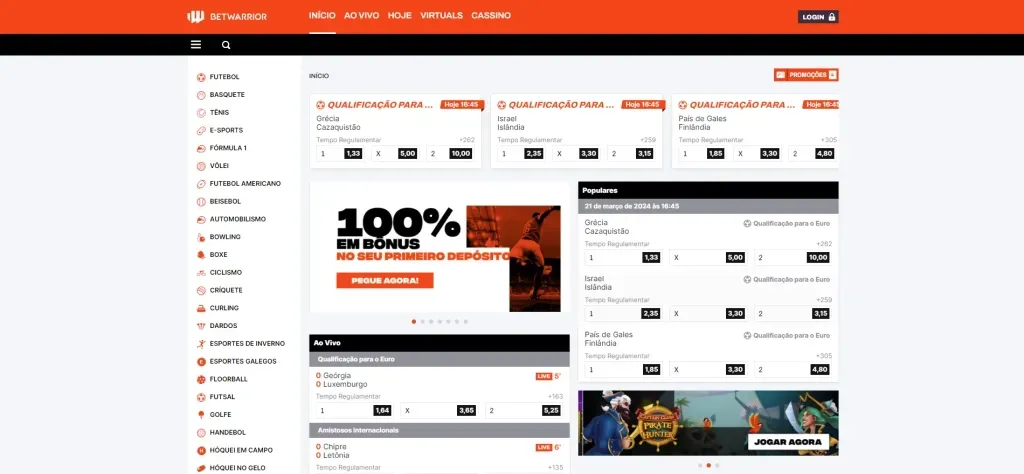Select the Vôlei icon
1024x474 pixels.
point(201,166)
